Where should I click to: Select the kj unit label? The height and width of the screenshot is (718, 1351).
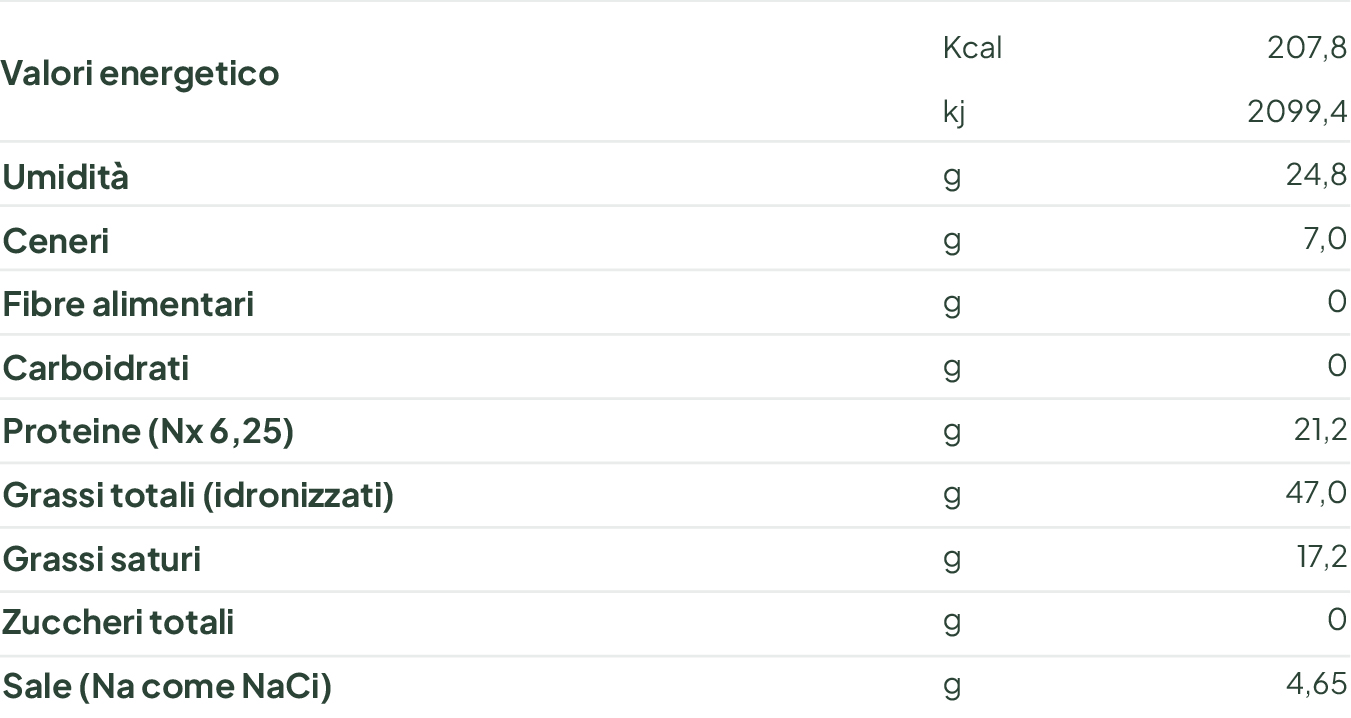(x=954, y=111)
